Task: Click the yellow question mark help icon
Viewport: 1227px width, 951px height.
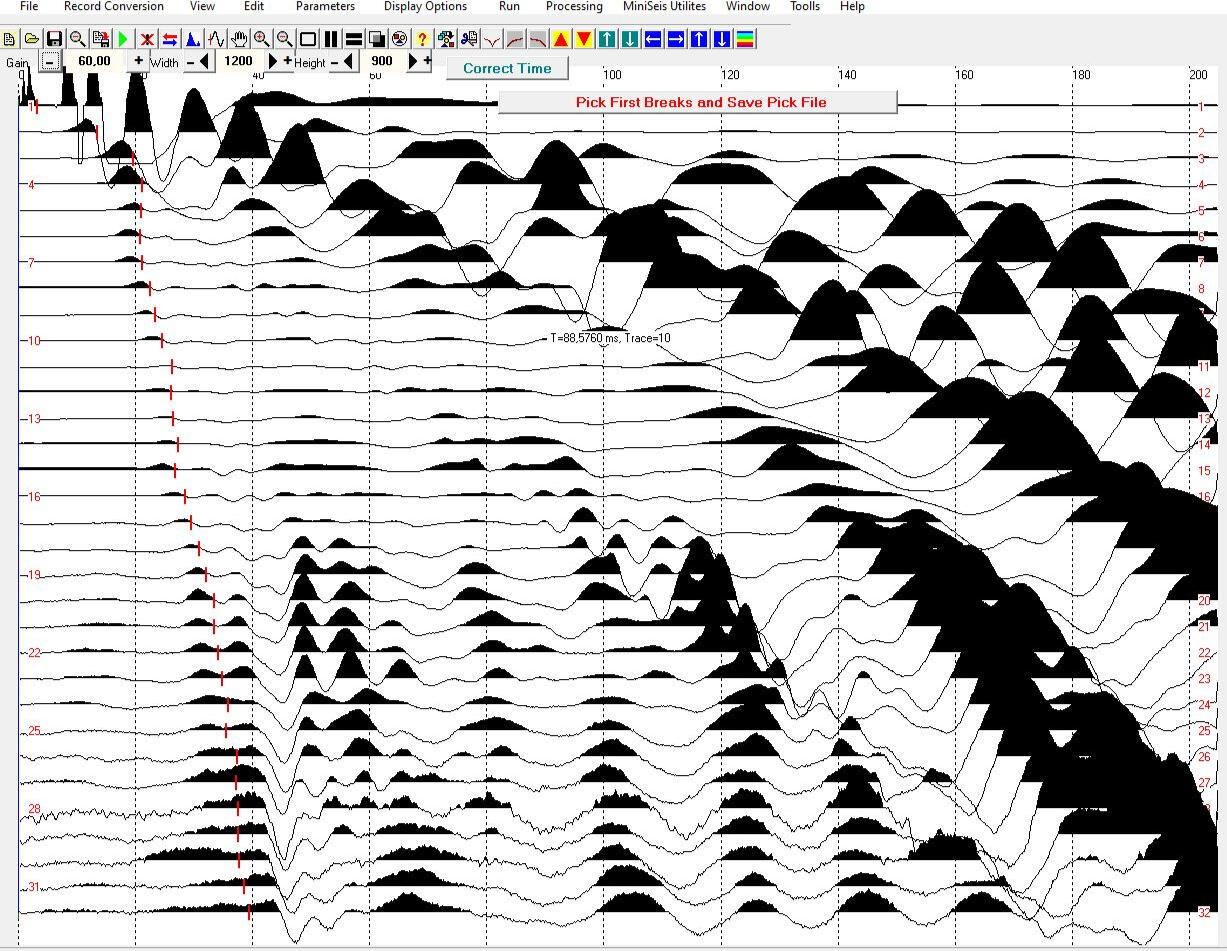Action: tap(422, 39)
